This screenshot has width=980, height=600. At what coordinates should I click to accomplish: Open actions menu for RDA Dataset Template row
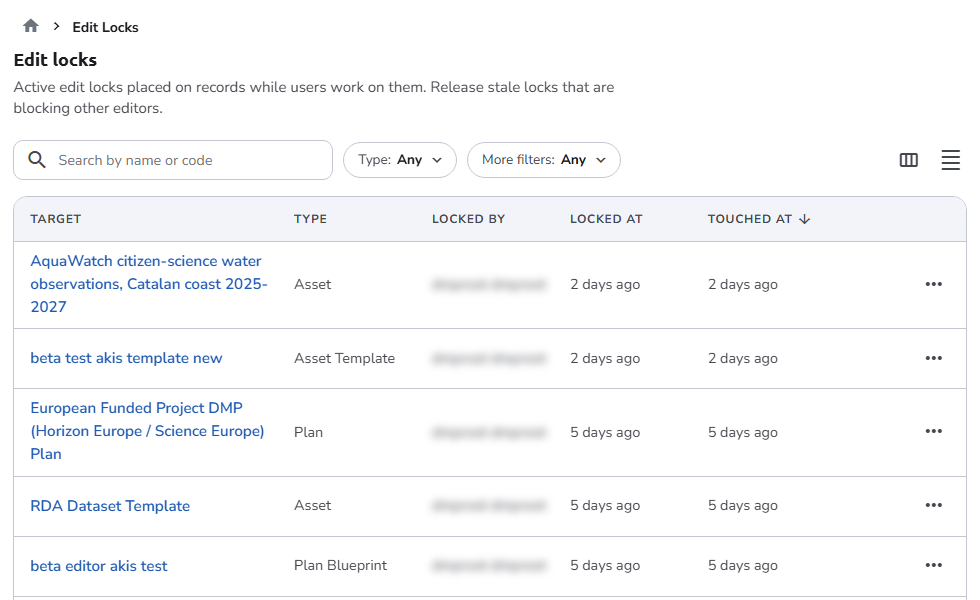tap(933, 505)
